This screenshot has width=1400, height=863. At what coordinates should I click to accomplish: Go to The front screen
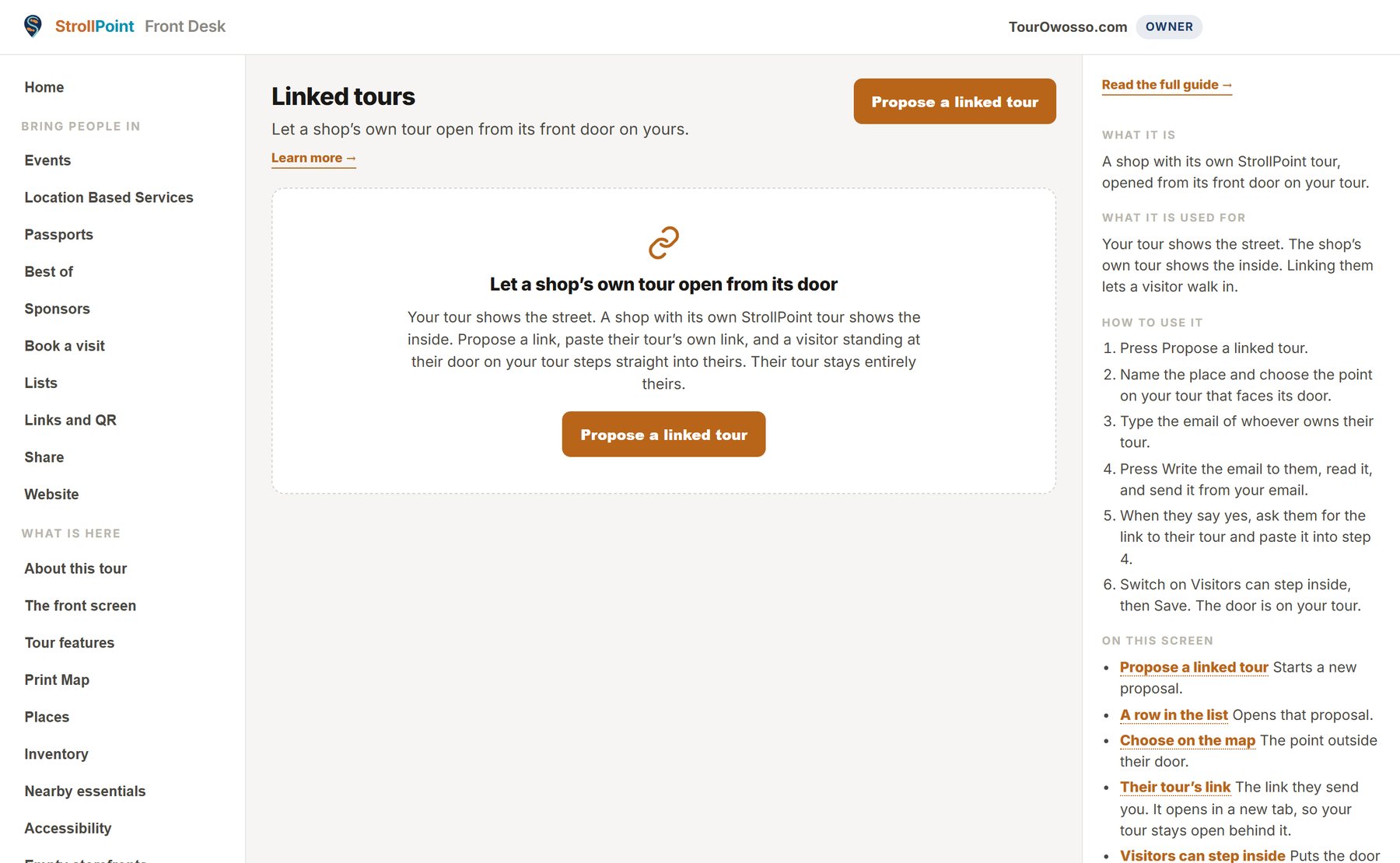pos(80,606)
